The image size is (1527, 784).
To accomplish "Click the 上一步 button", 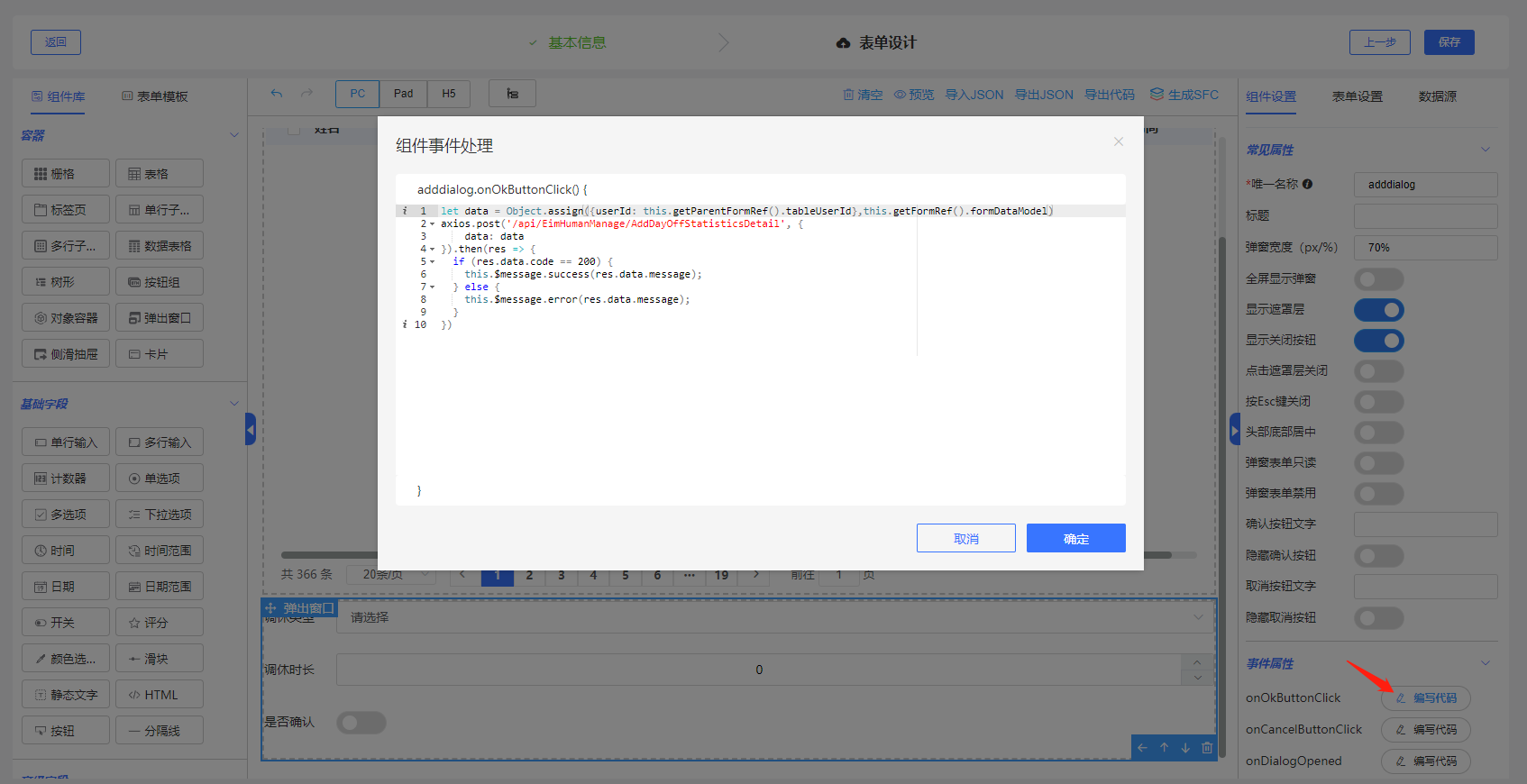I will (x=1379, y=42).
